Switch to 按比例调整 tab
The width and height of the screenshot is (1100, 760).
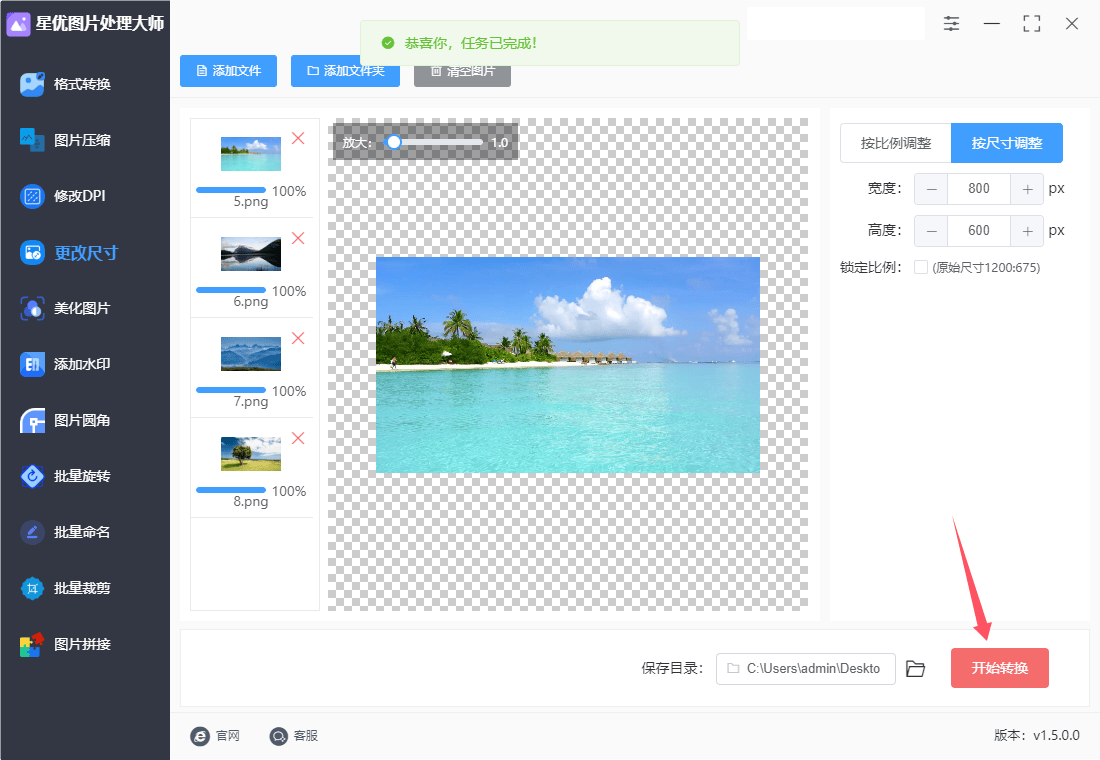pyautogui.click(x=895, y=143)
